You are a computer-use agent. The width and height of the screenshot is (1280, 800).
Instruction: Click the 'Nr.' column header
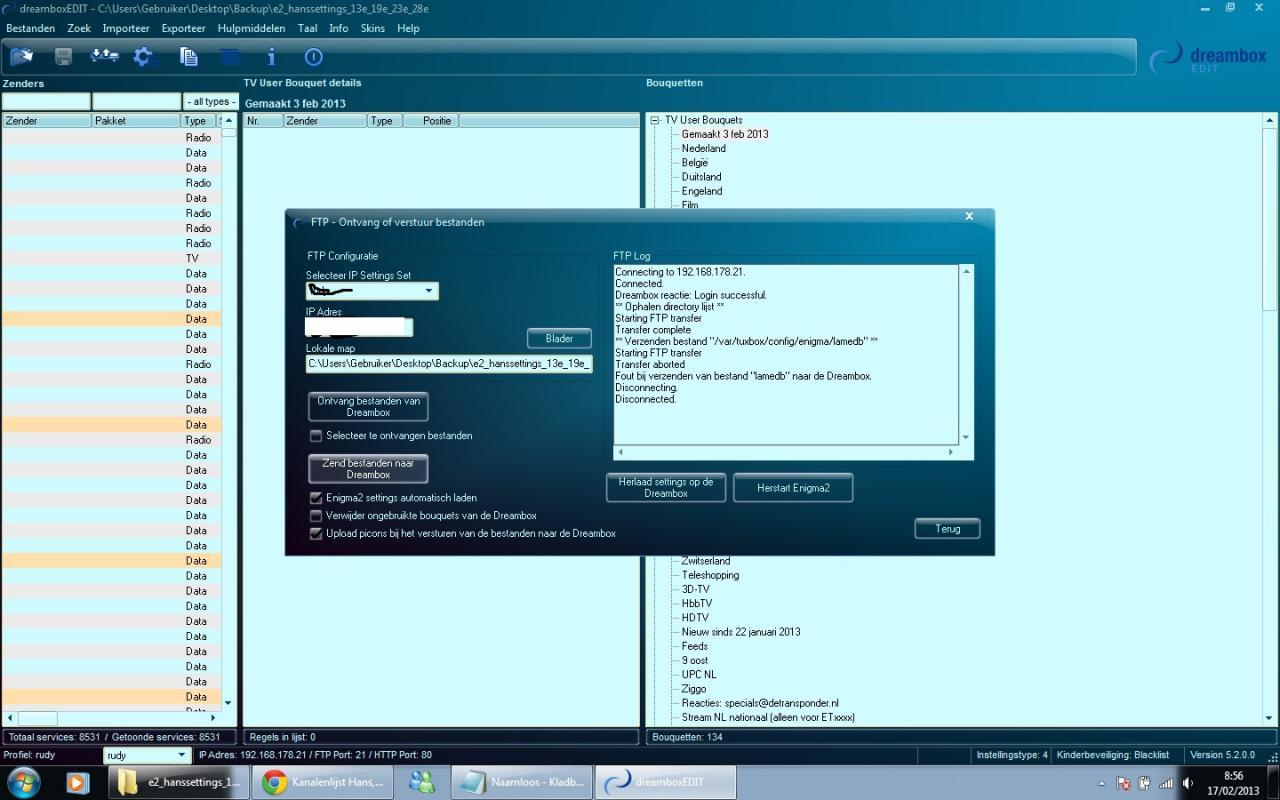[x=263, y=121]
